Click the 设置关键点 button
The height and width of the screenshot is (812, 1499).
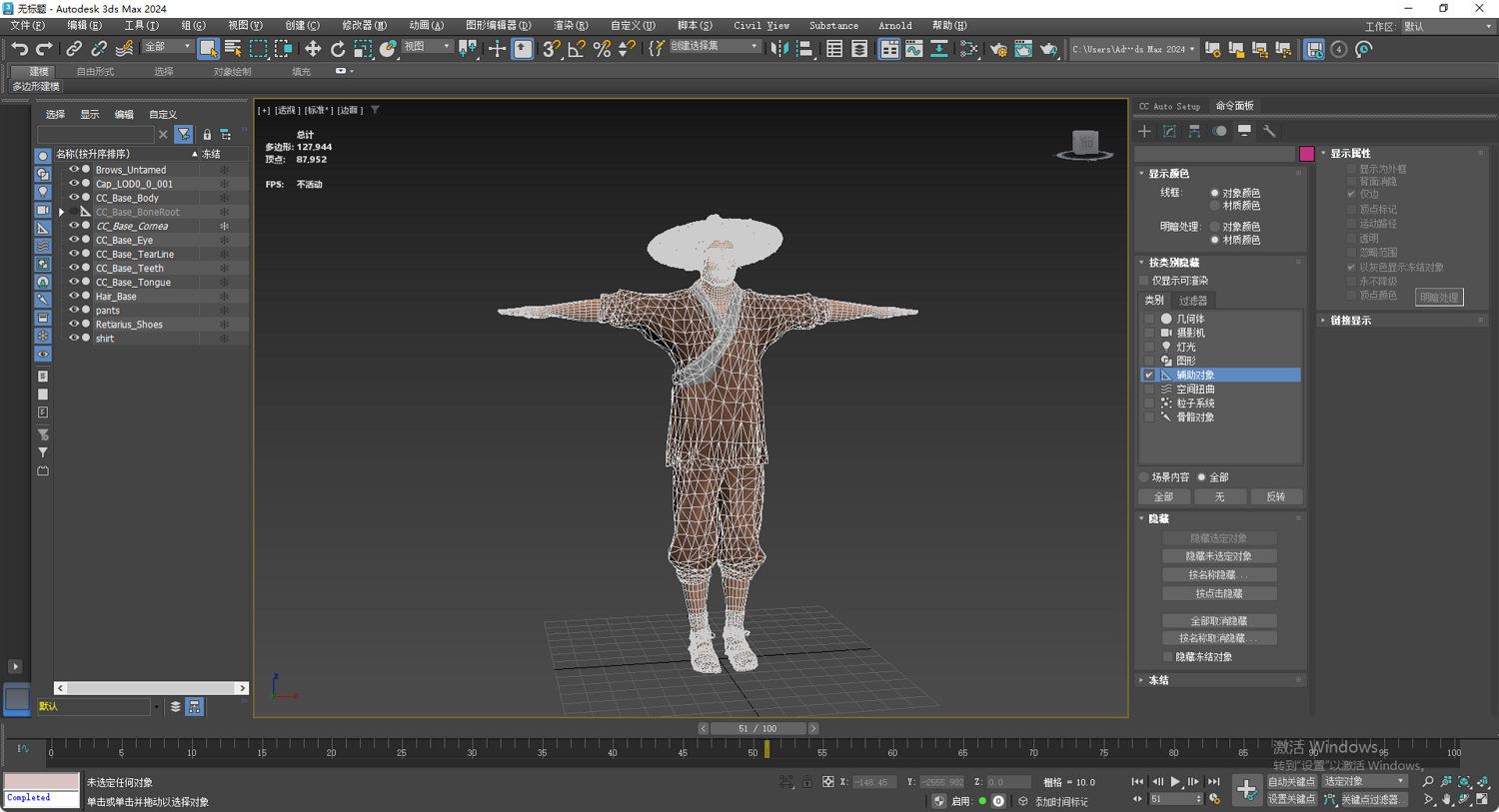(1292, 799)
